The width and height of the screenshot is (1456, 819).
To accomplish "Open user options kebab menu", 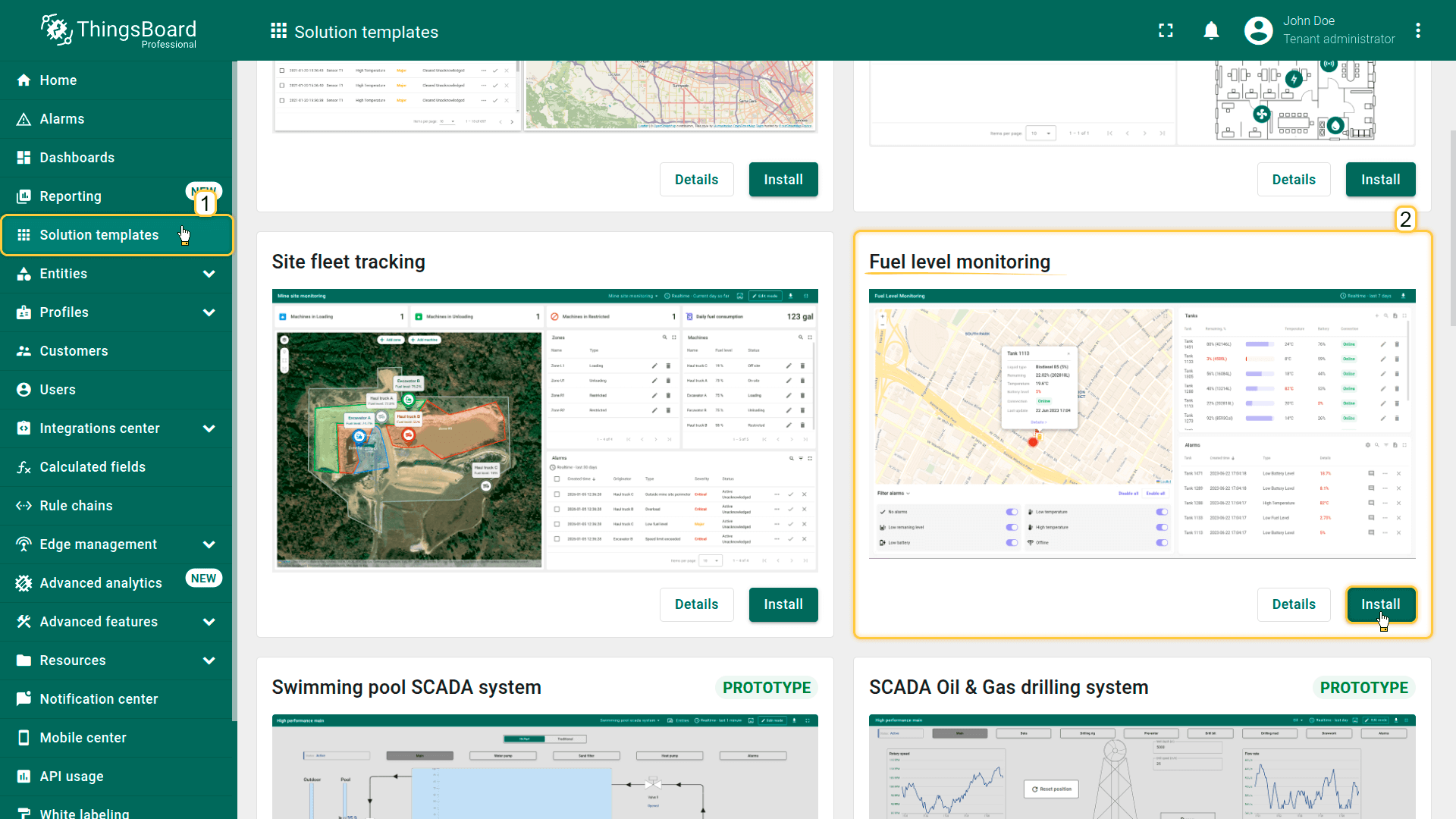I will [1417, 30].
